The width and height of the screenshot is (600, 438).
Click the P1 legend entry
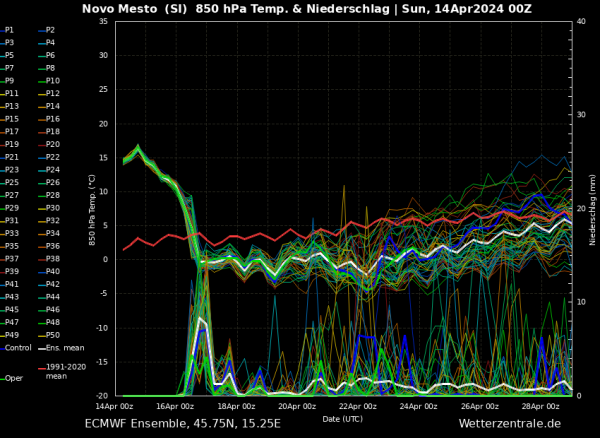10,30
